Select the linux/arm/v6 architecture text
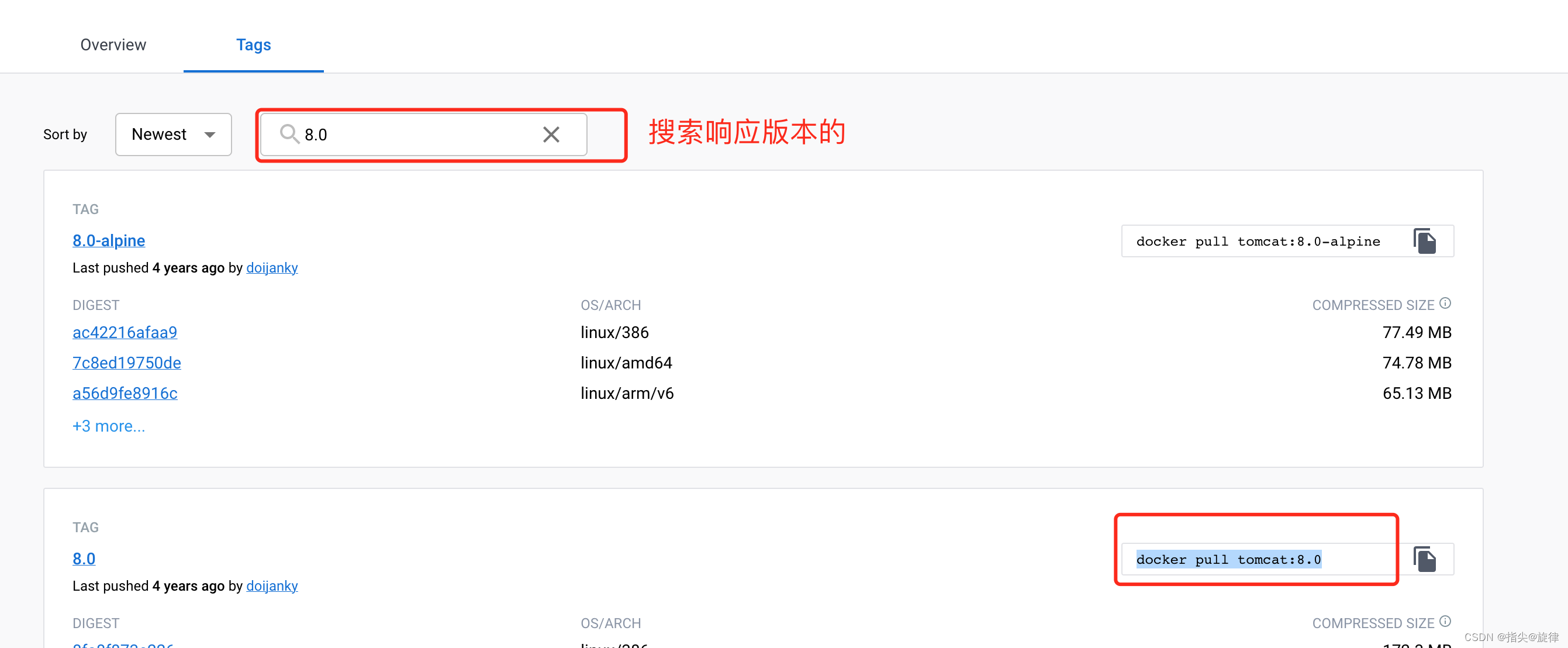Image resolution: width=1568 pixels, height=648 pixels. tap(627, 393)
